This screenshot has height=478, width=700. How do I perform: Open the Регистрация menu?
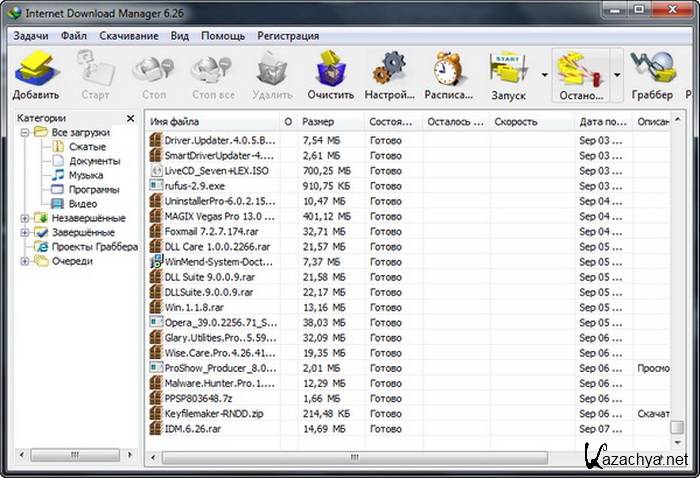coord(288,35)
